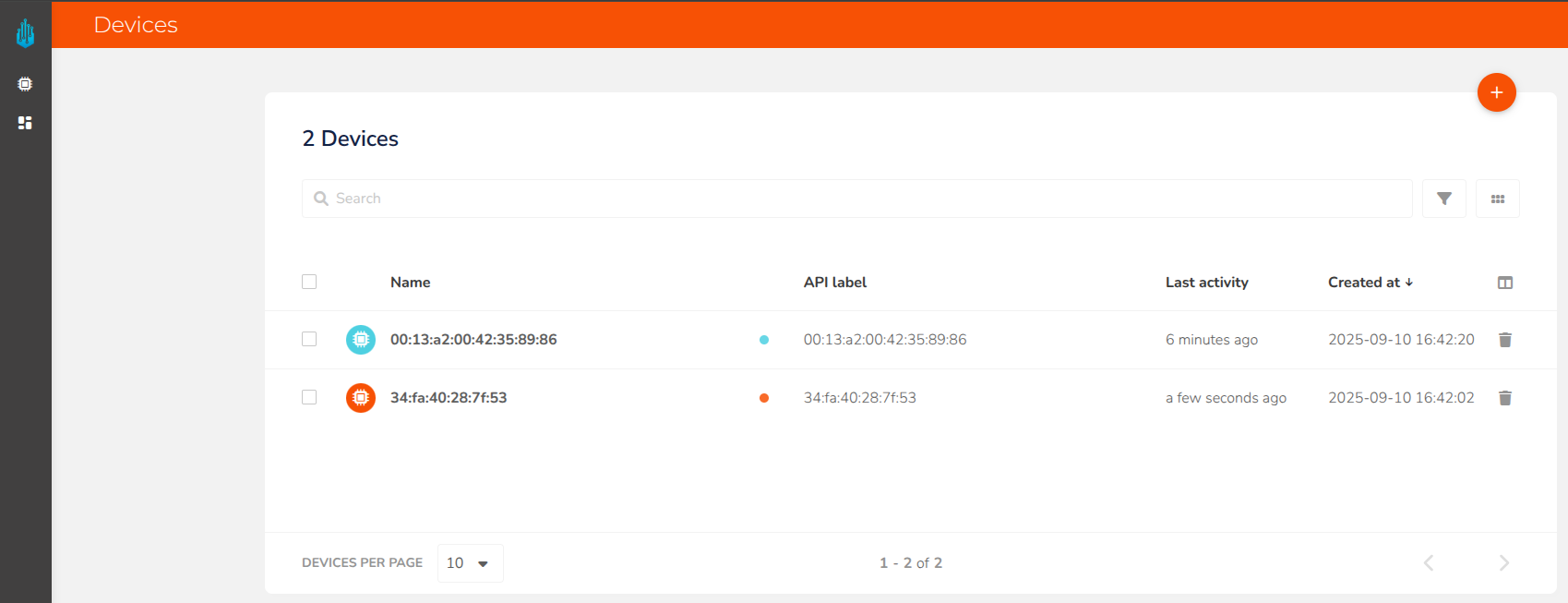This screenshot has height=603, width=1568.
Task: Sort by Created at column
Action: [1371, 283]
